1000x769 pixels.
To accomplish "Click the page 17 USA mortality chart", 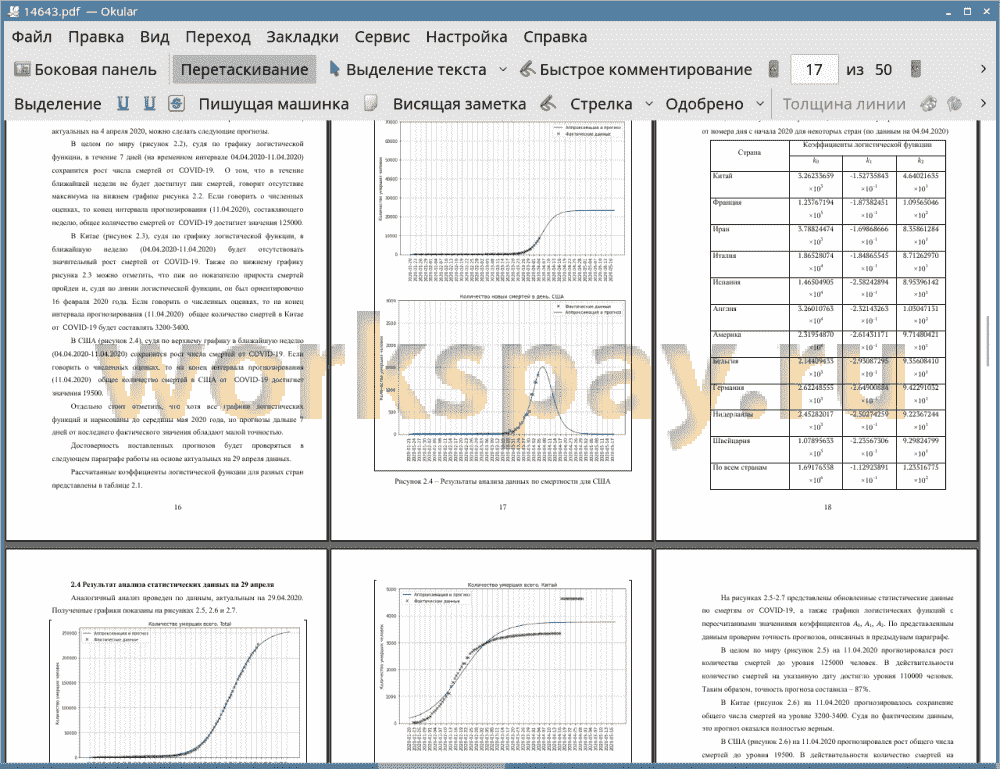I will click(x=503, y=296).
